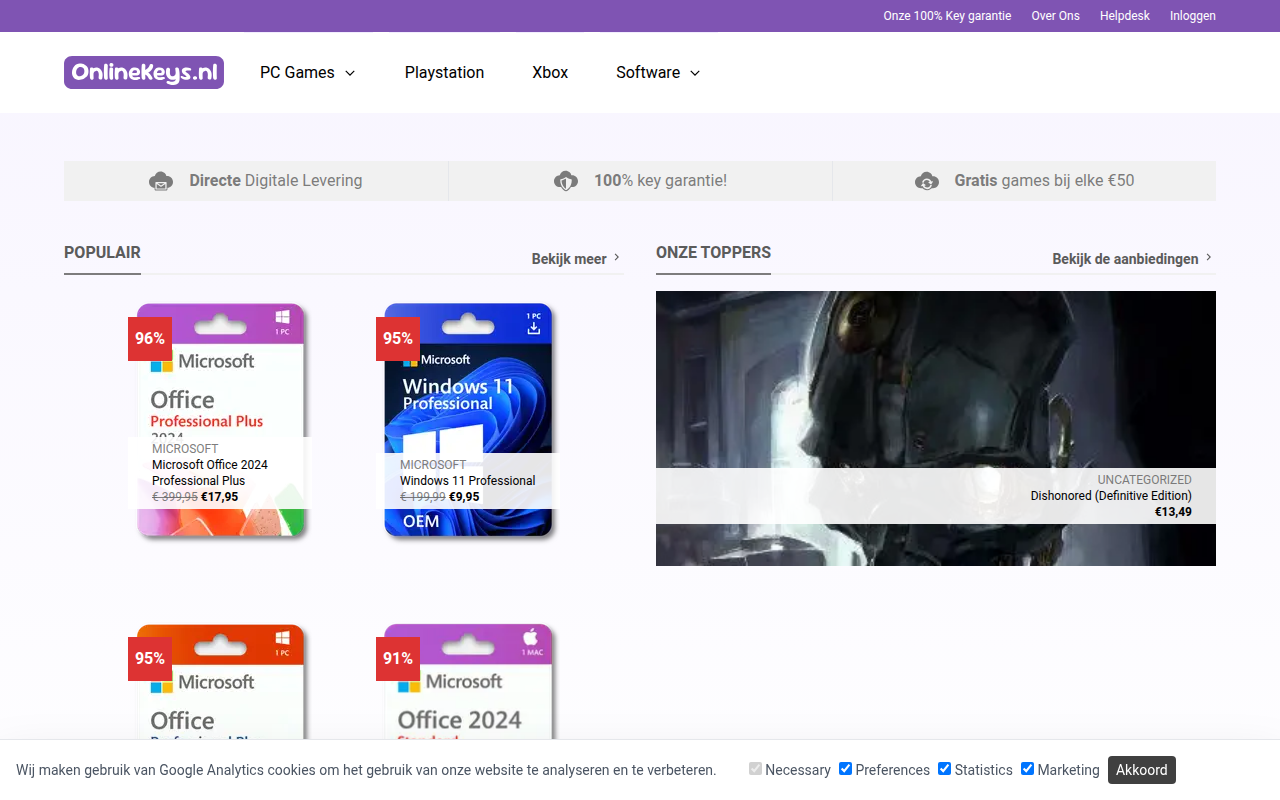Click the ONZE TOPPERS section heading
1280x800 pixels.
pos(713,253)
